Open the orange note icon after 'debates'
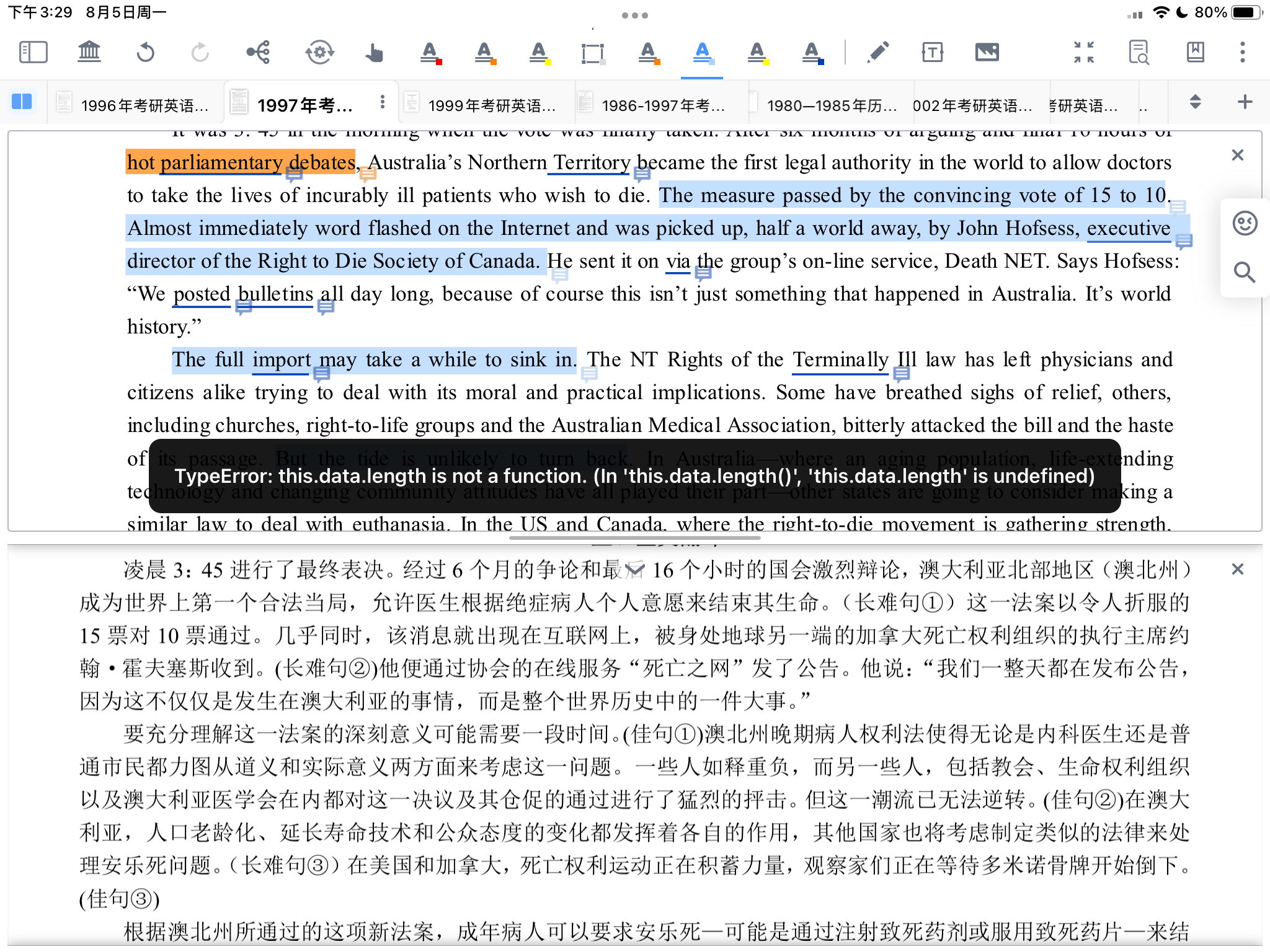 tap(368, 175)
